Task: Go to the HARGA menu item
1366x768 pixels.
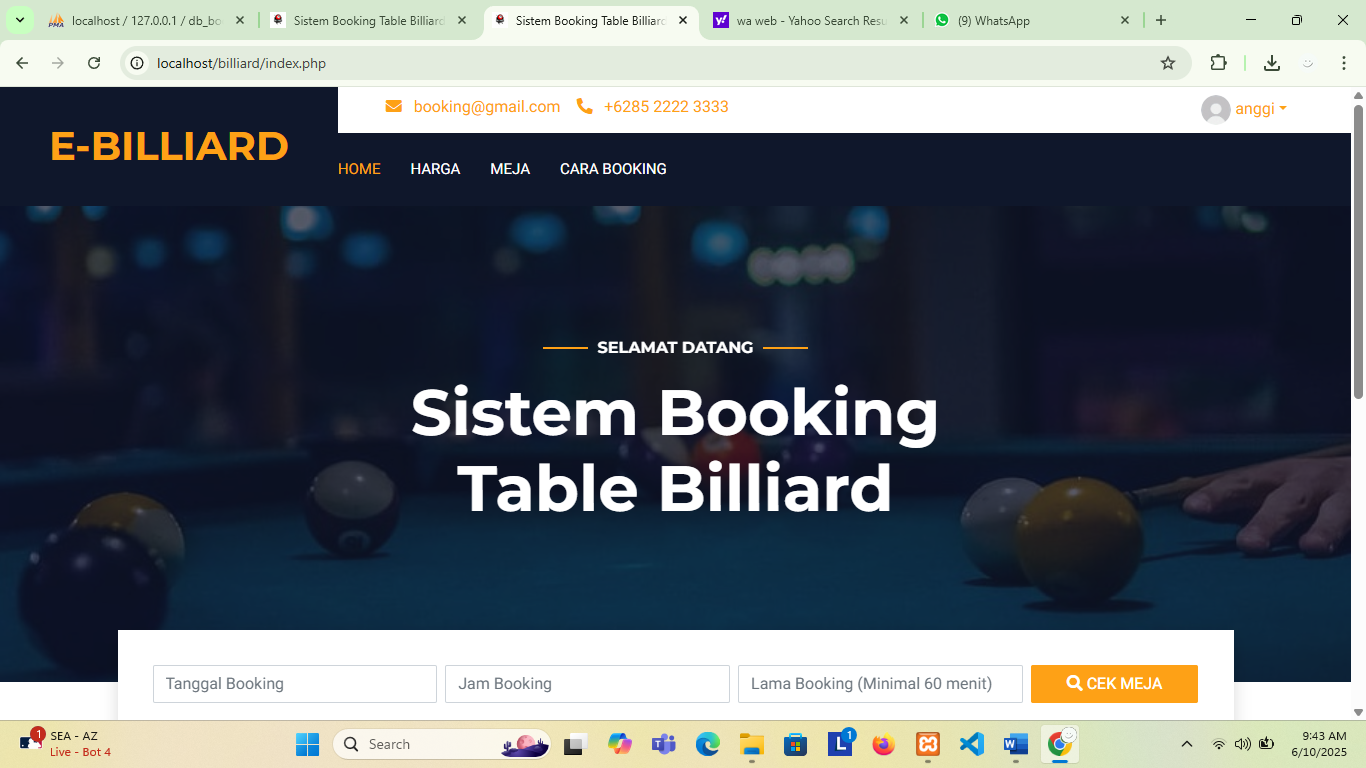Action: click(x=435, y=169)
